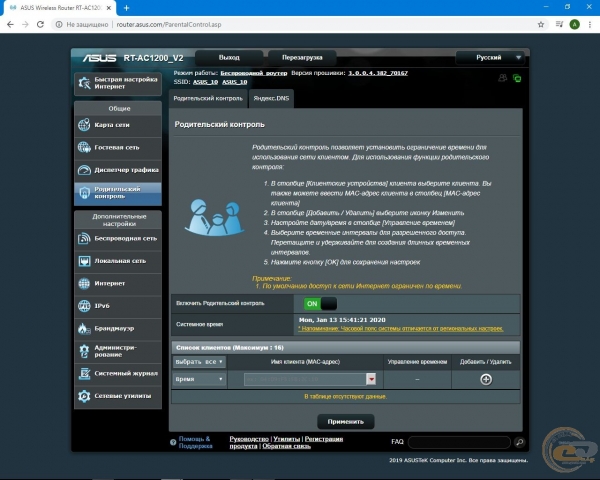Open Network Map (Карта сети) icon

pyautogui.click(x=84, y=125)
